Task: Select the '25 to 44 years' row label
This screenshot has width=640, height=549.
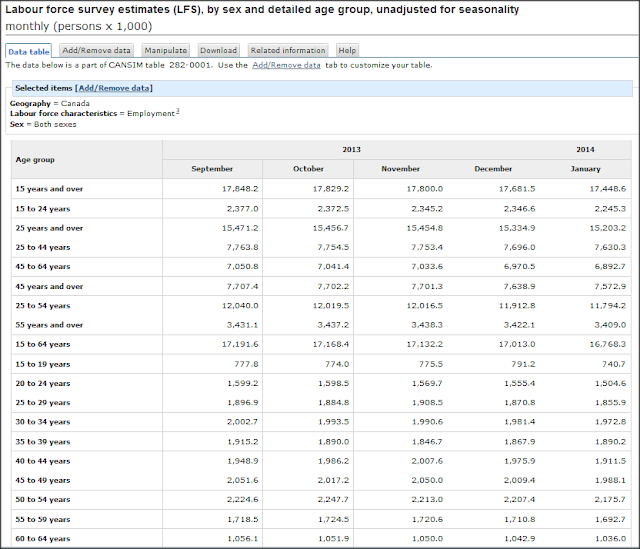Action: point(43,247)
